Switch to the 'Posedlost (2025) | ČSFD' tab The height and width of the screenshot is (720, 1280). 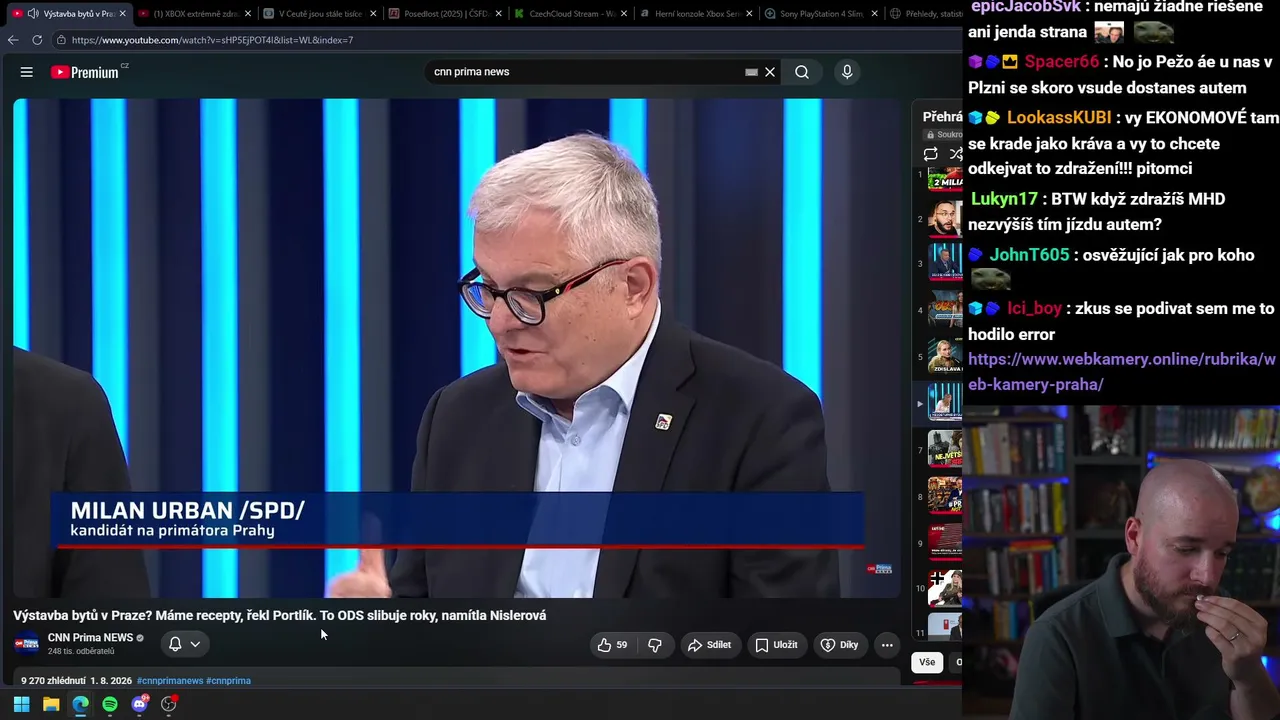coord(446,14)
